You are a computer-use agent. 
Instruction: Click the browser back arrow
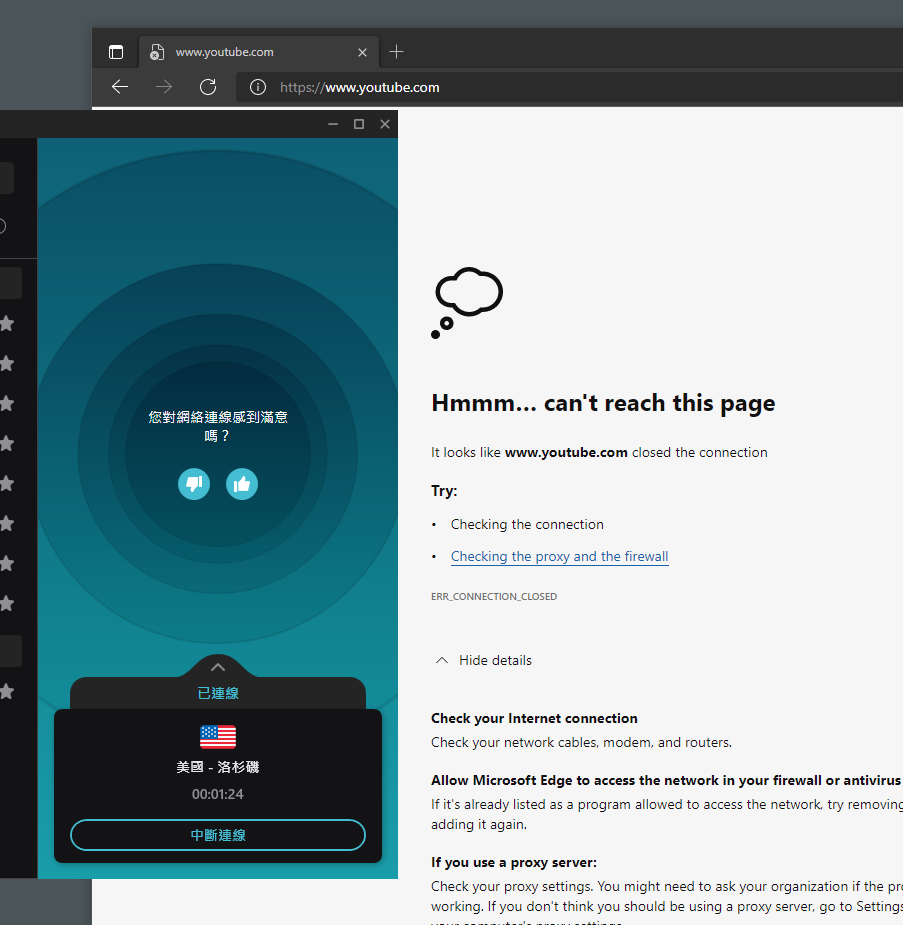click(120, 87)
